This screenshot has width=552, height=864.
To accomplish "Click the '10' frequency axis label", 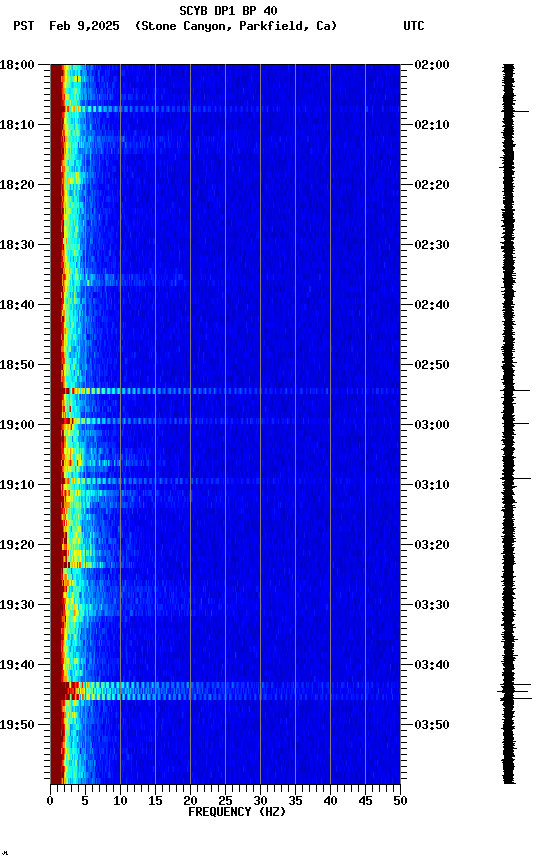I will 120,801.
